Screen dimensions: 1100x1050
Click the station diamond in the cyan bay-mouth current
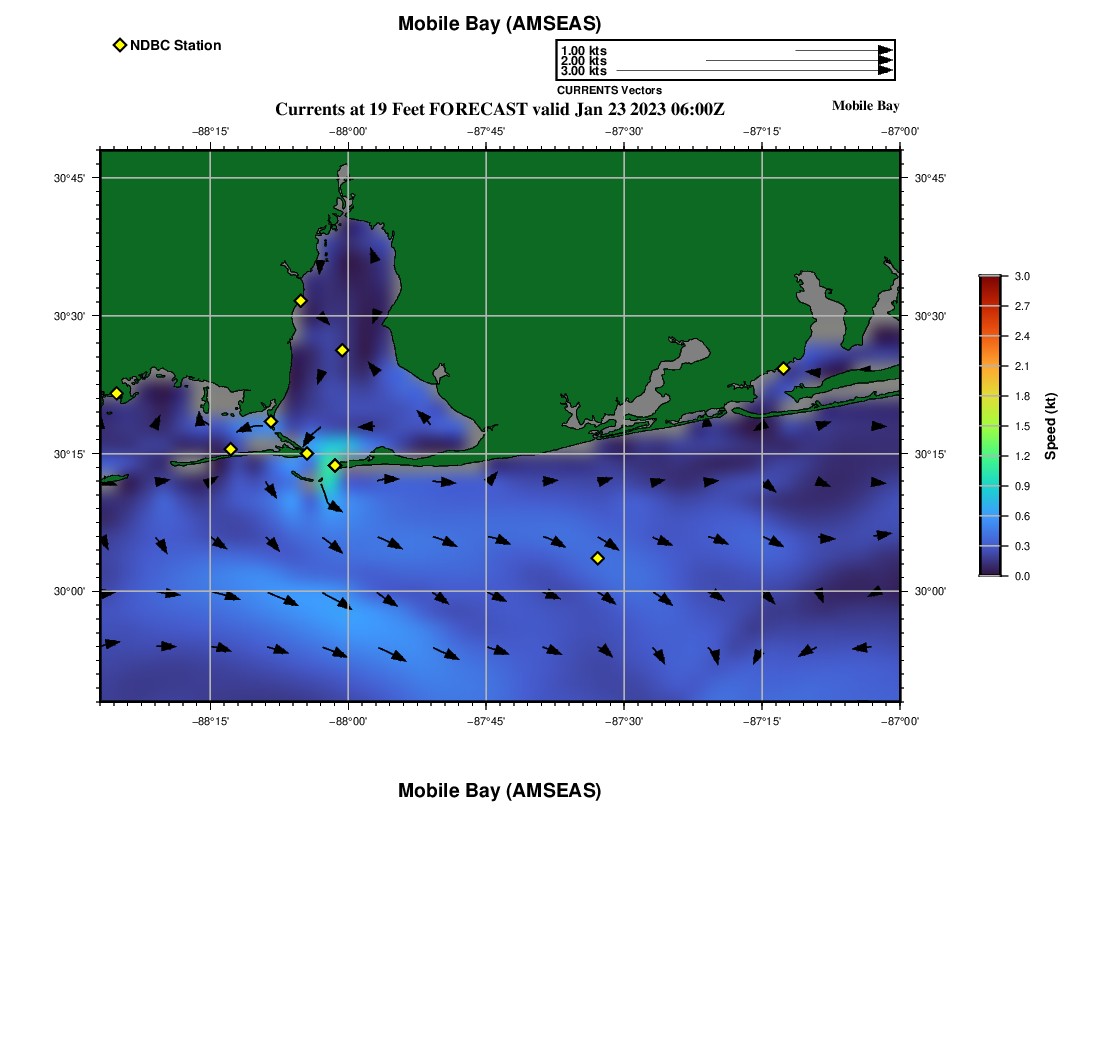click(335, 465)
